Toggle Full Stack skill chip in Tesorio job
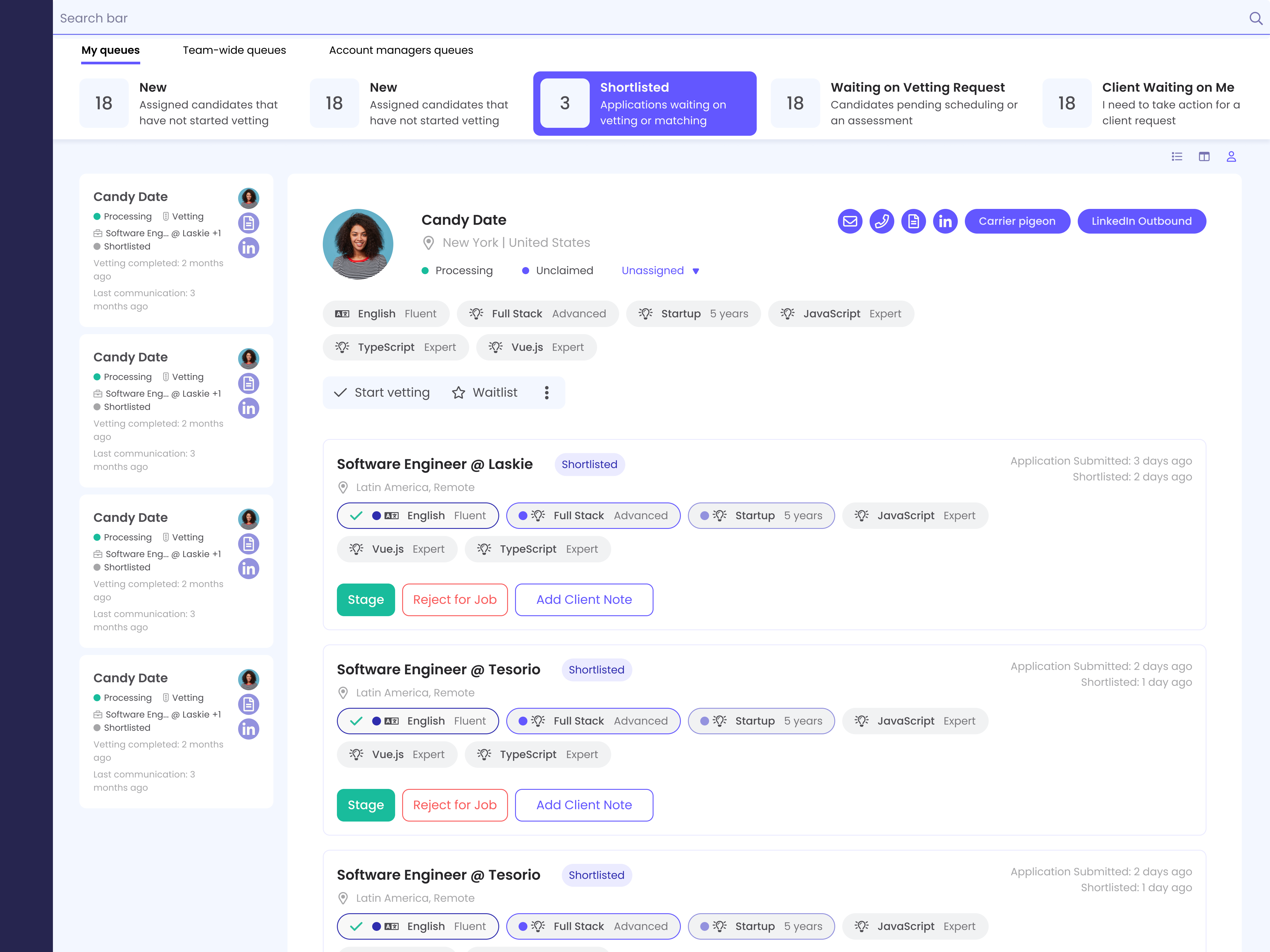The width and height of the screenshot is (1270, 952). pyautogui.click(x=592, y=721)
